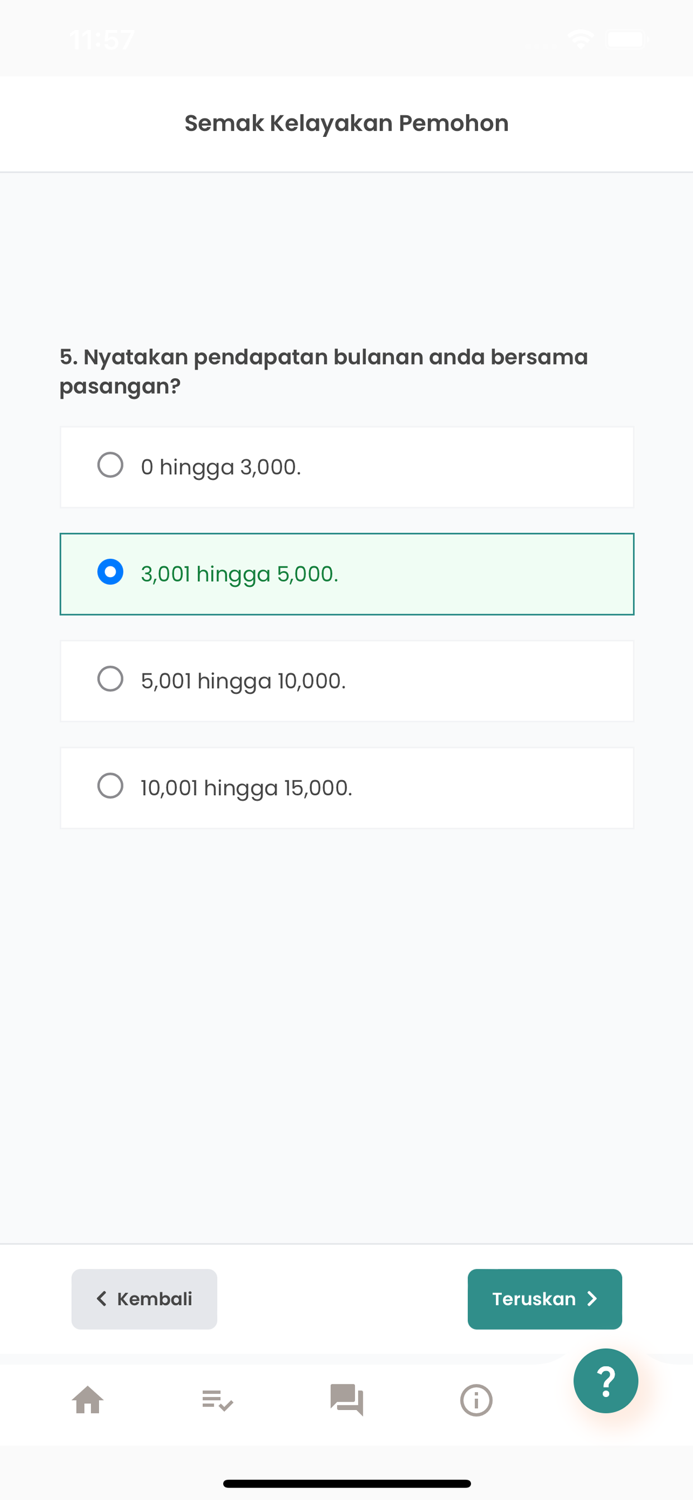Image resolution: width=693 pixels, height=1500 pixels.
Task: Tap the "5,001 hingga 10,000." option text
Action: click(x=243, y=681)
